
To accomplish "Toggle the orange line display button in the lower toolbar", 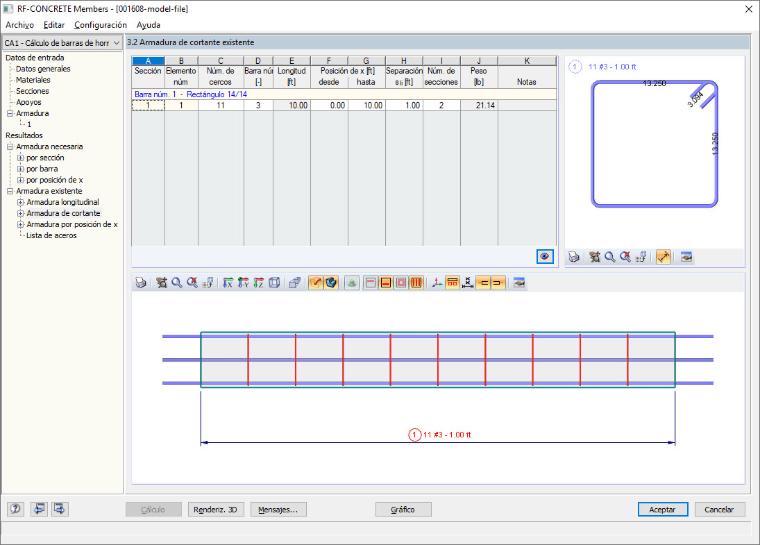I will coord(316,283).
